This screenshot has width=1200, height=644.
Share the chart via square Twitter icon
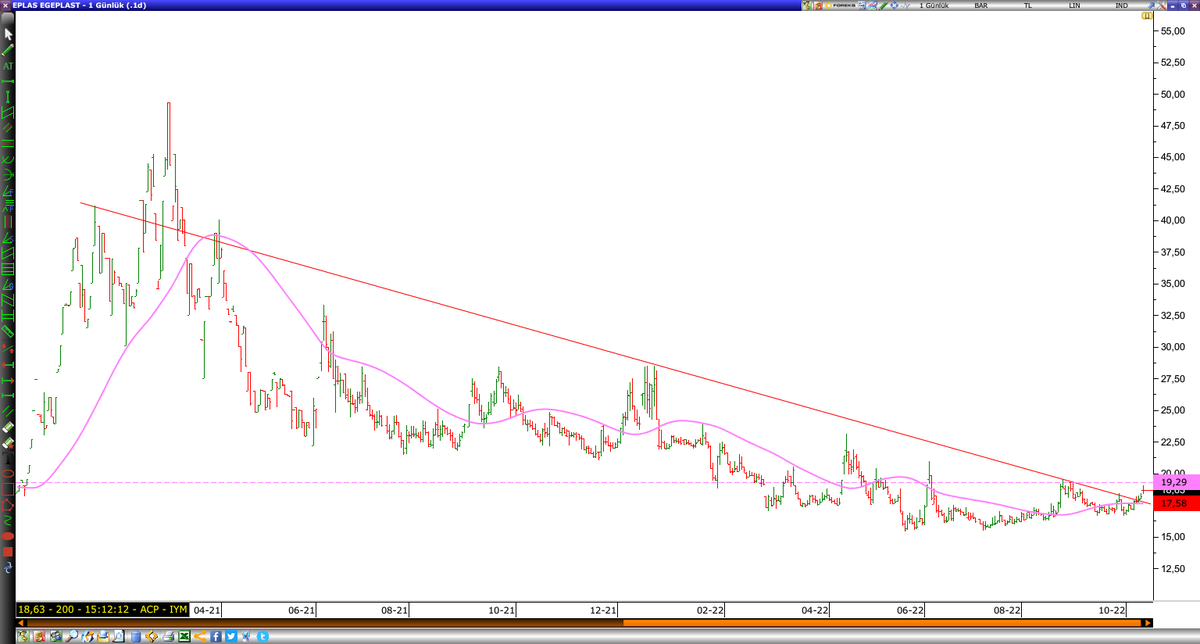(231, 636)
